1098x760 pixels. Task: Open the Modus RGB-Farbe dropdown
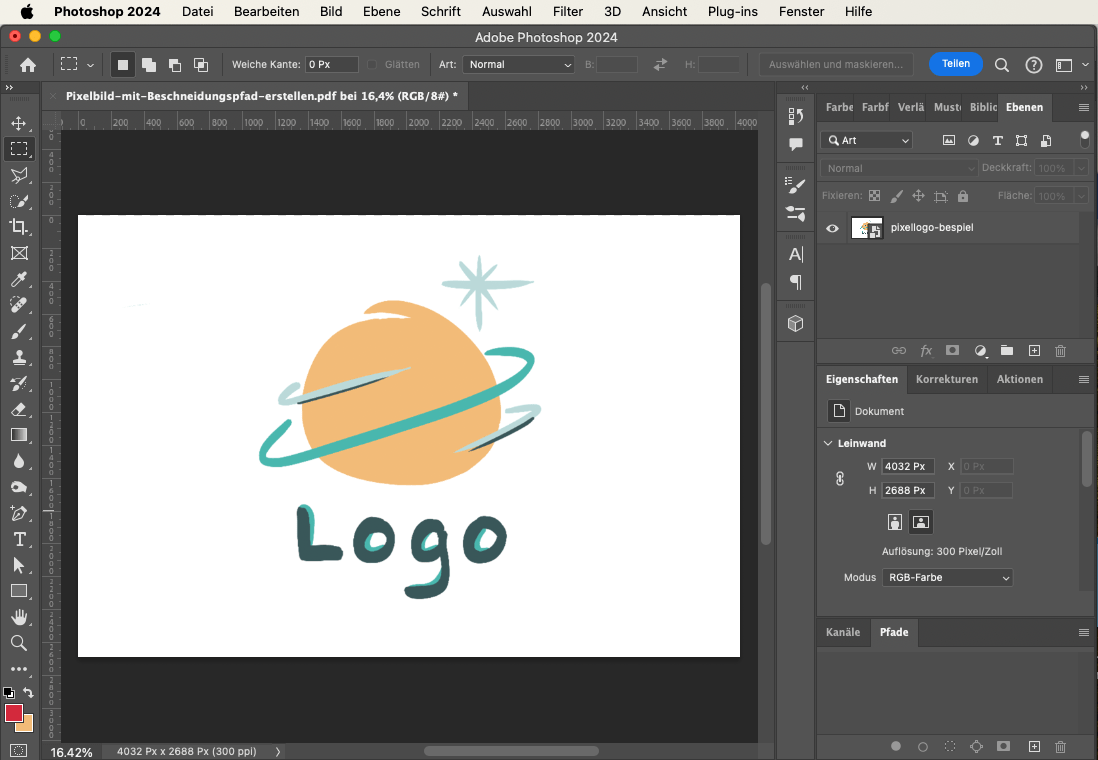tap(947, 577)
